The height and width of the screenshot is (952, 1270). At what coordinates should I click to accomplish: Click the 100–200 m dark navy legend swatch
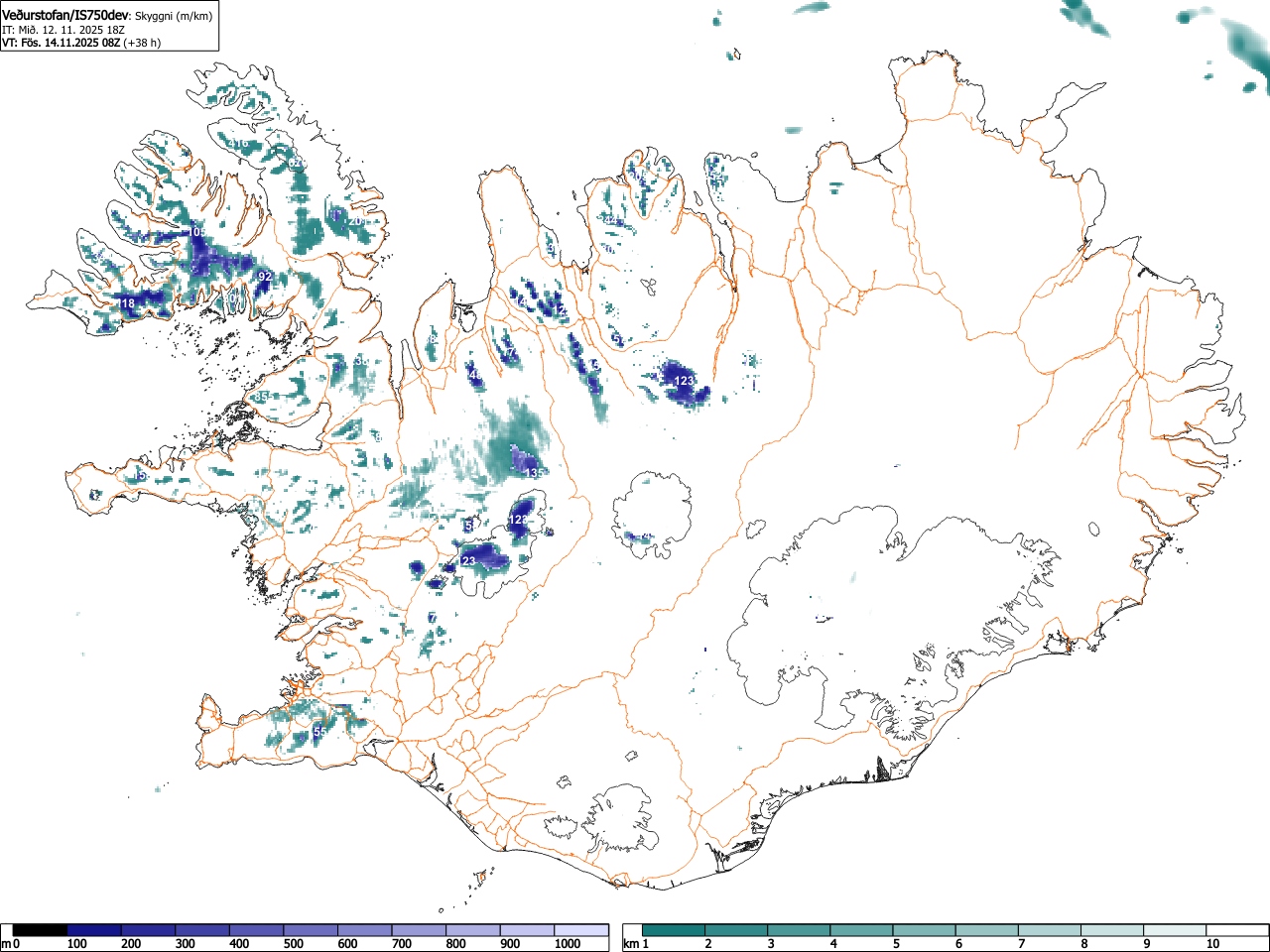click(x=94, y=930)
